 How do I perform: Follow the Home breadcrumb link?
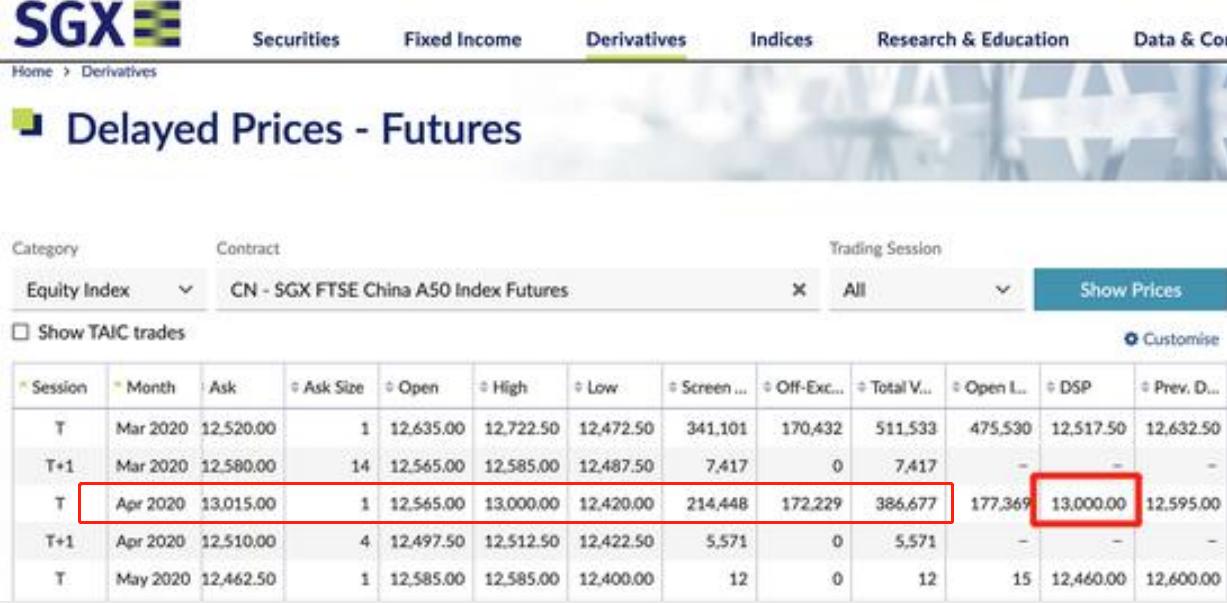32,72
